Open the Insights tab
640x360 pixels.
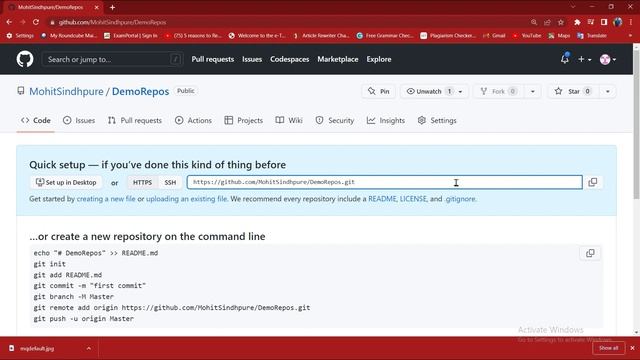point(386,120)
